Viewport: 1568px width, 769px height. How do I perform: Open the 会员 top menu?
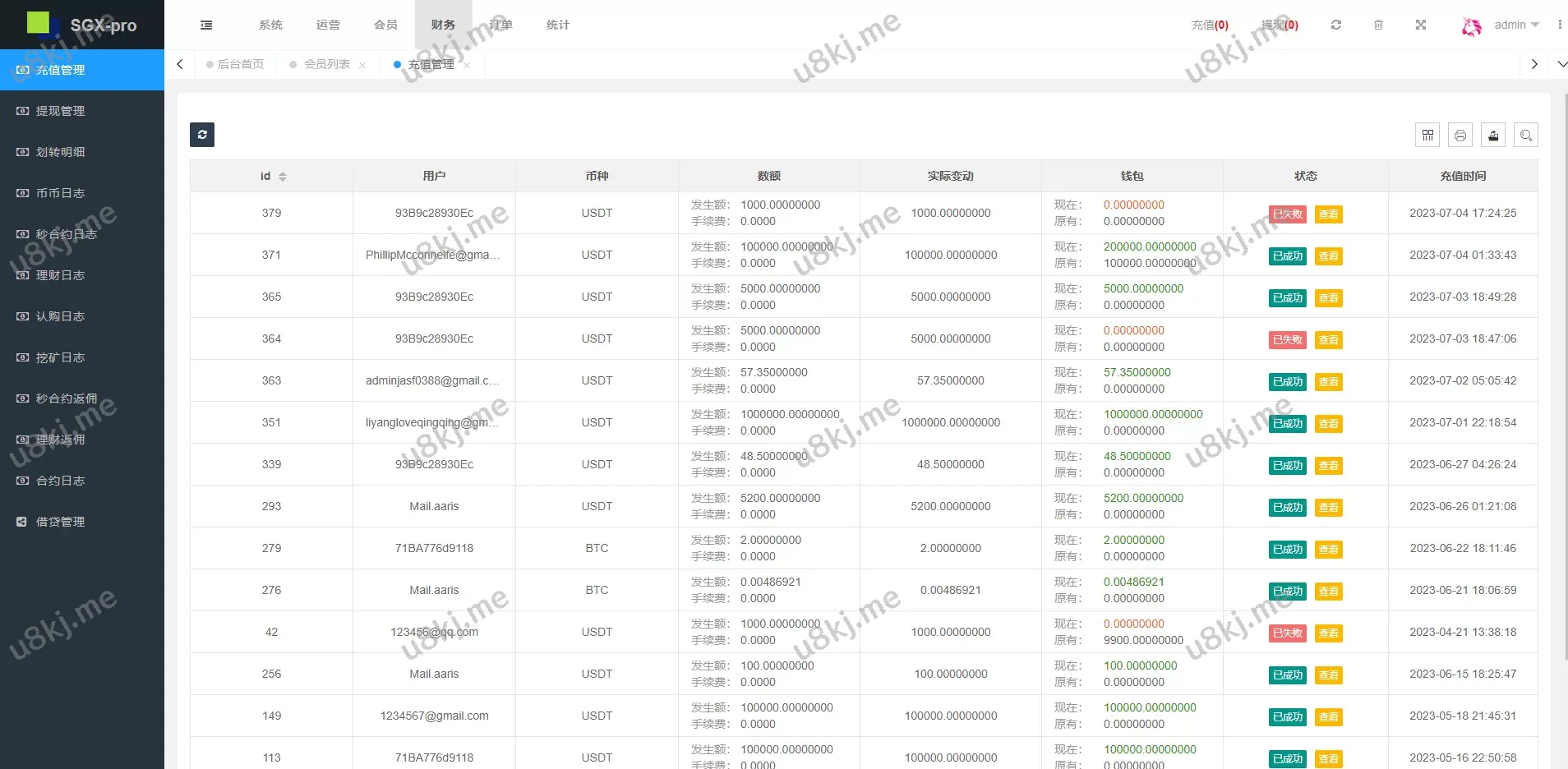(x=385, y=25)
